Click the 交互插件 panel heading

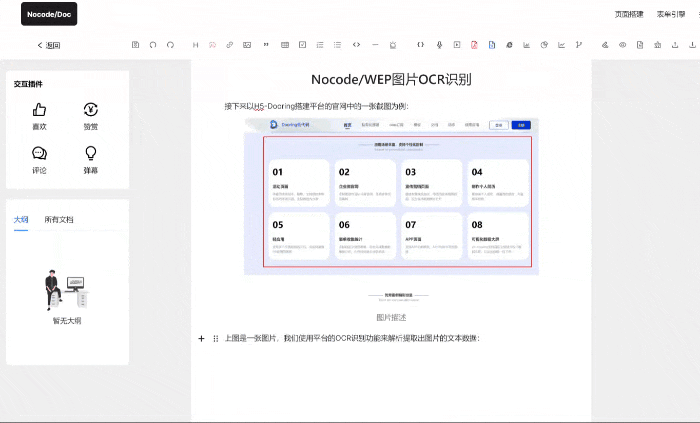pos(28,84)
